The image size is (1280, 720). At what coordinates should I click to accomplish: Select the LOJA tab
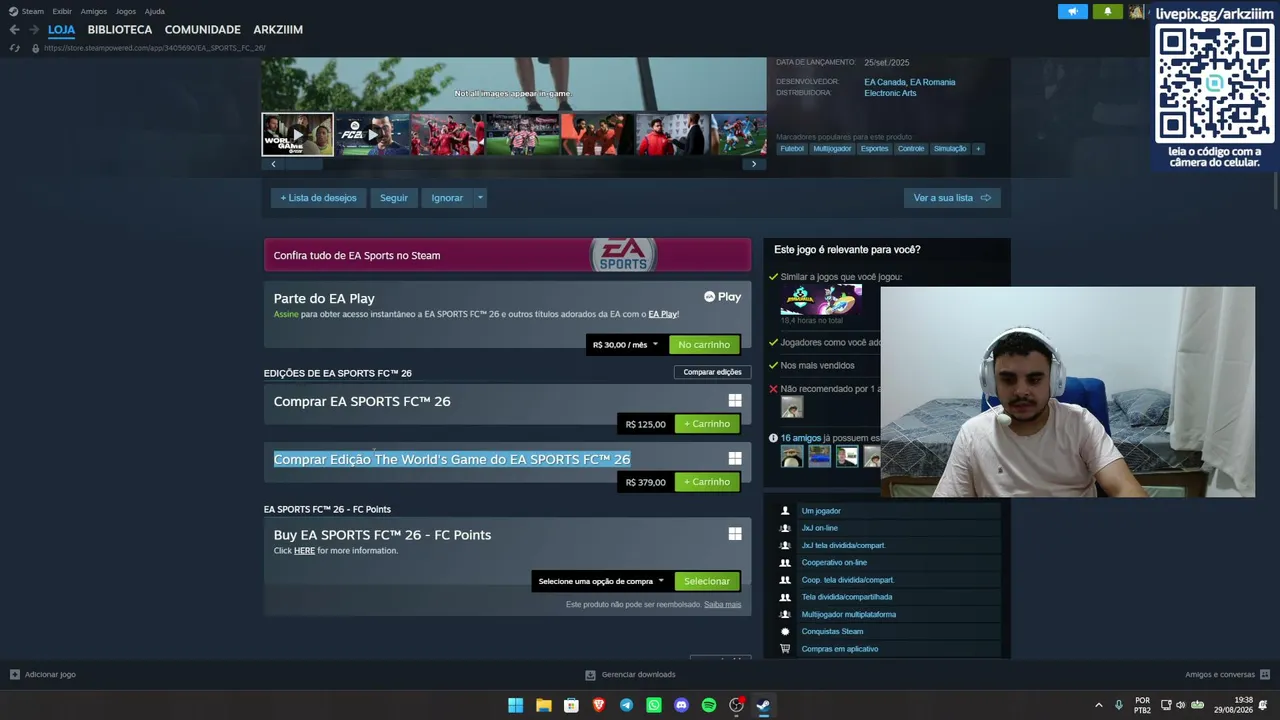point(61,30)
